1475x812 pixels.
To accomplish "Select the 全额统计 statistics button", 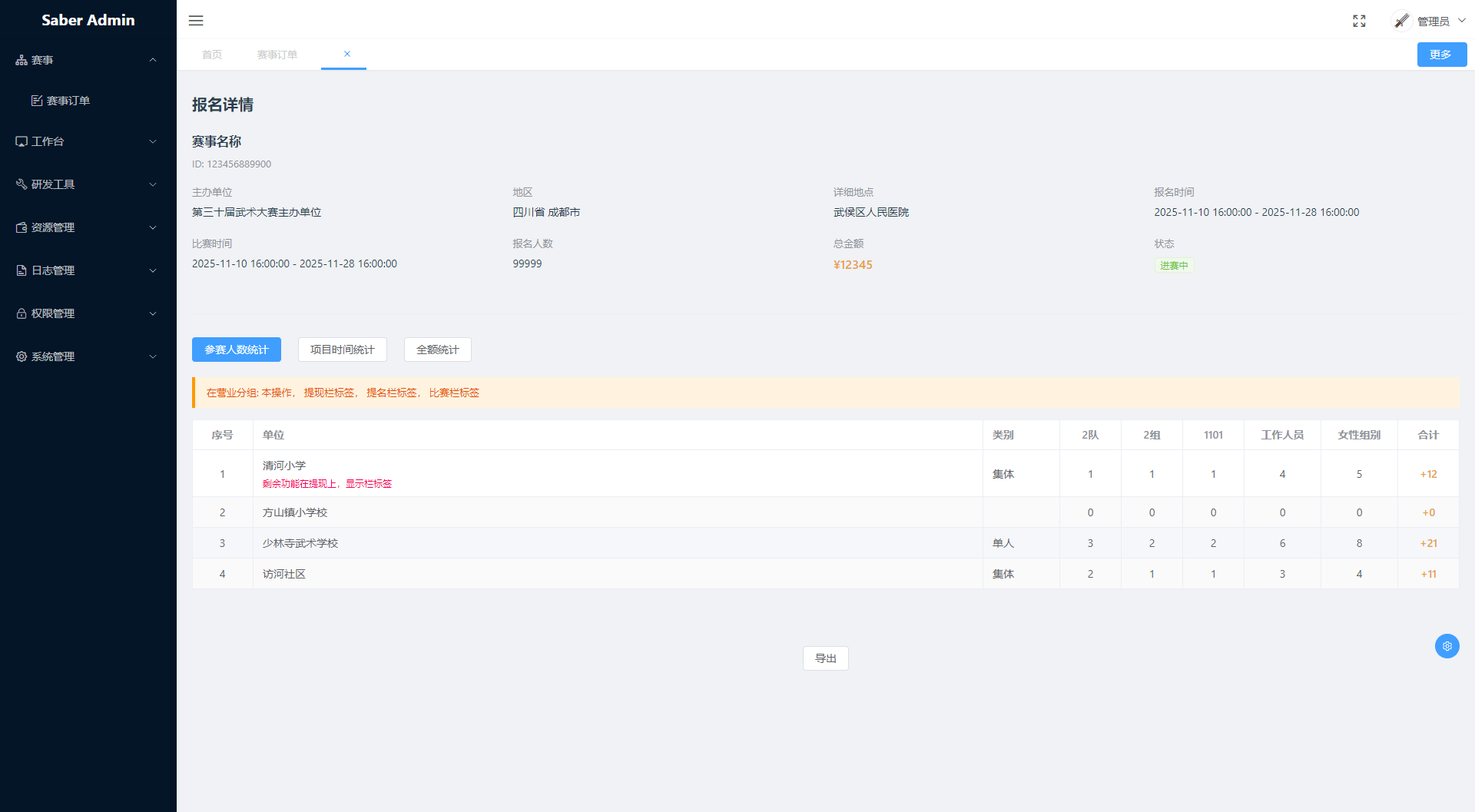I will click(437, 350).
